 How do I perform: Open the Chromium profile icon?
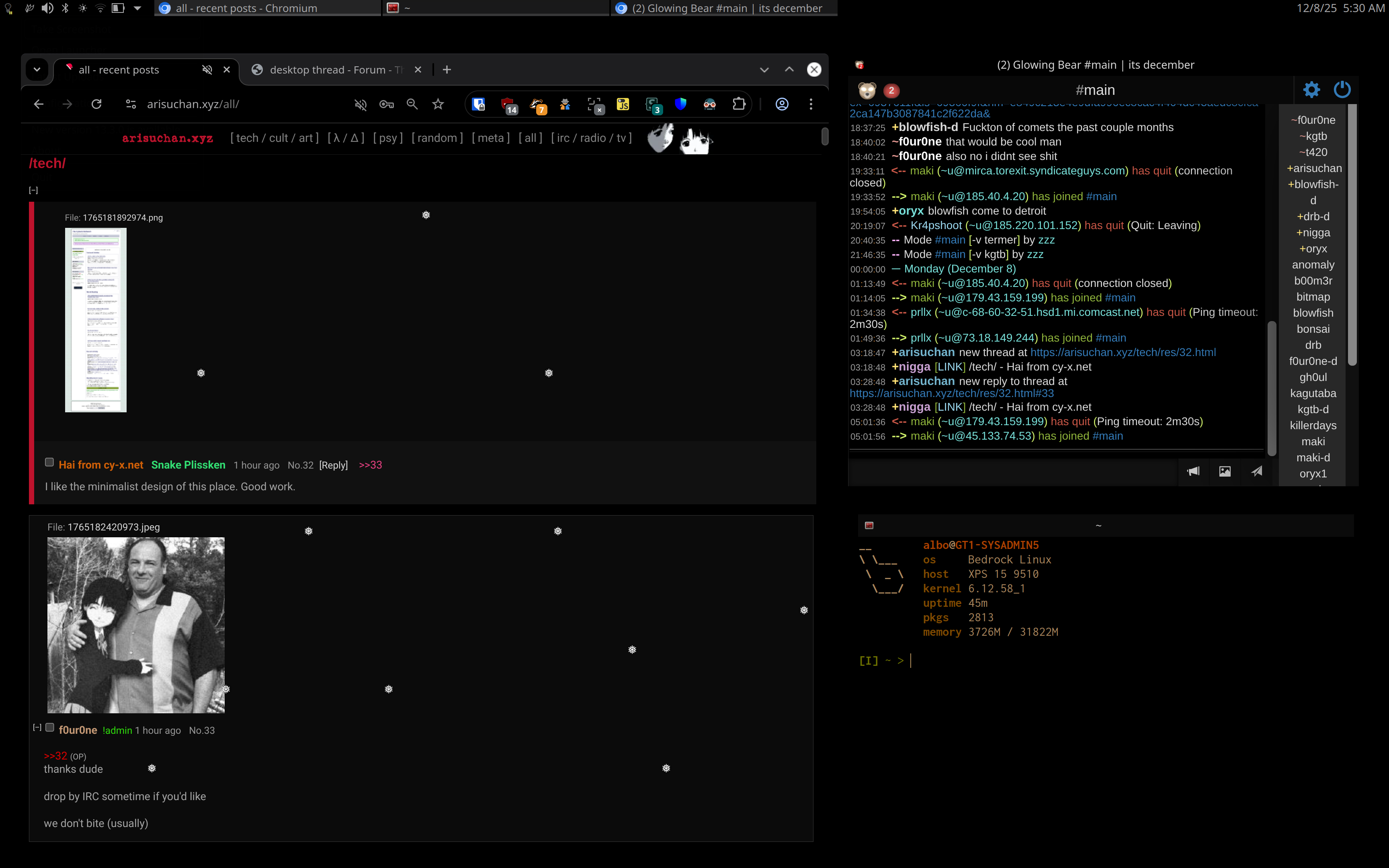pos(782,104)
